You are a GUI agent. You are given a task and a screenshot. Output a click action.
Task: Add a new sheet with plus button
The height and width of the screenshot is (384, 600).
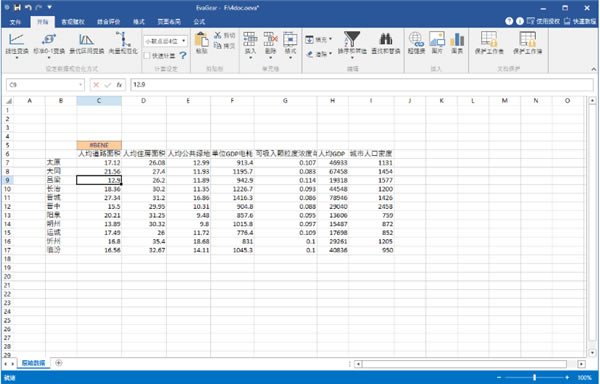click(59, 363)
